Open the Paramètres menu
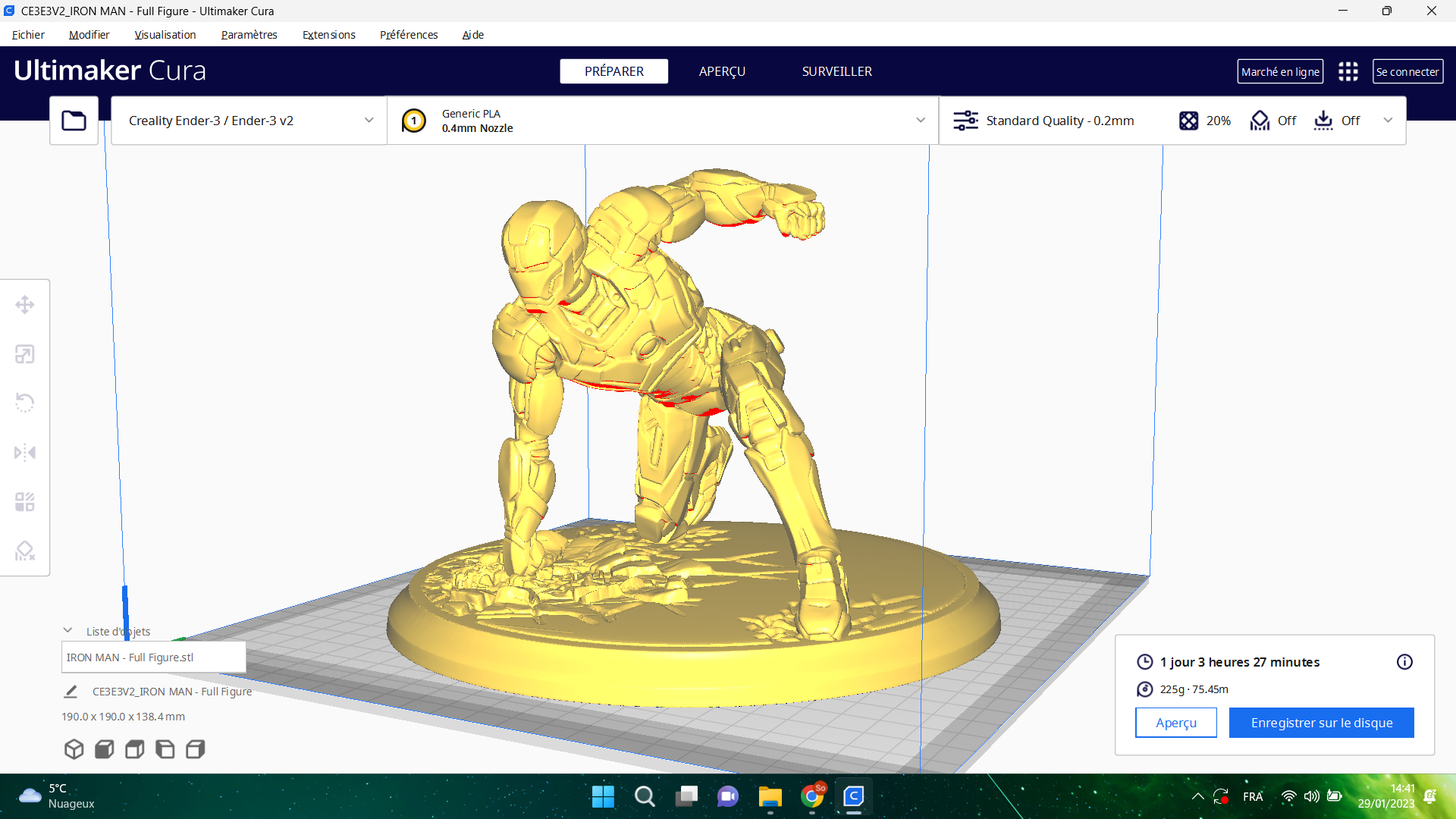 coord(249,35)
